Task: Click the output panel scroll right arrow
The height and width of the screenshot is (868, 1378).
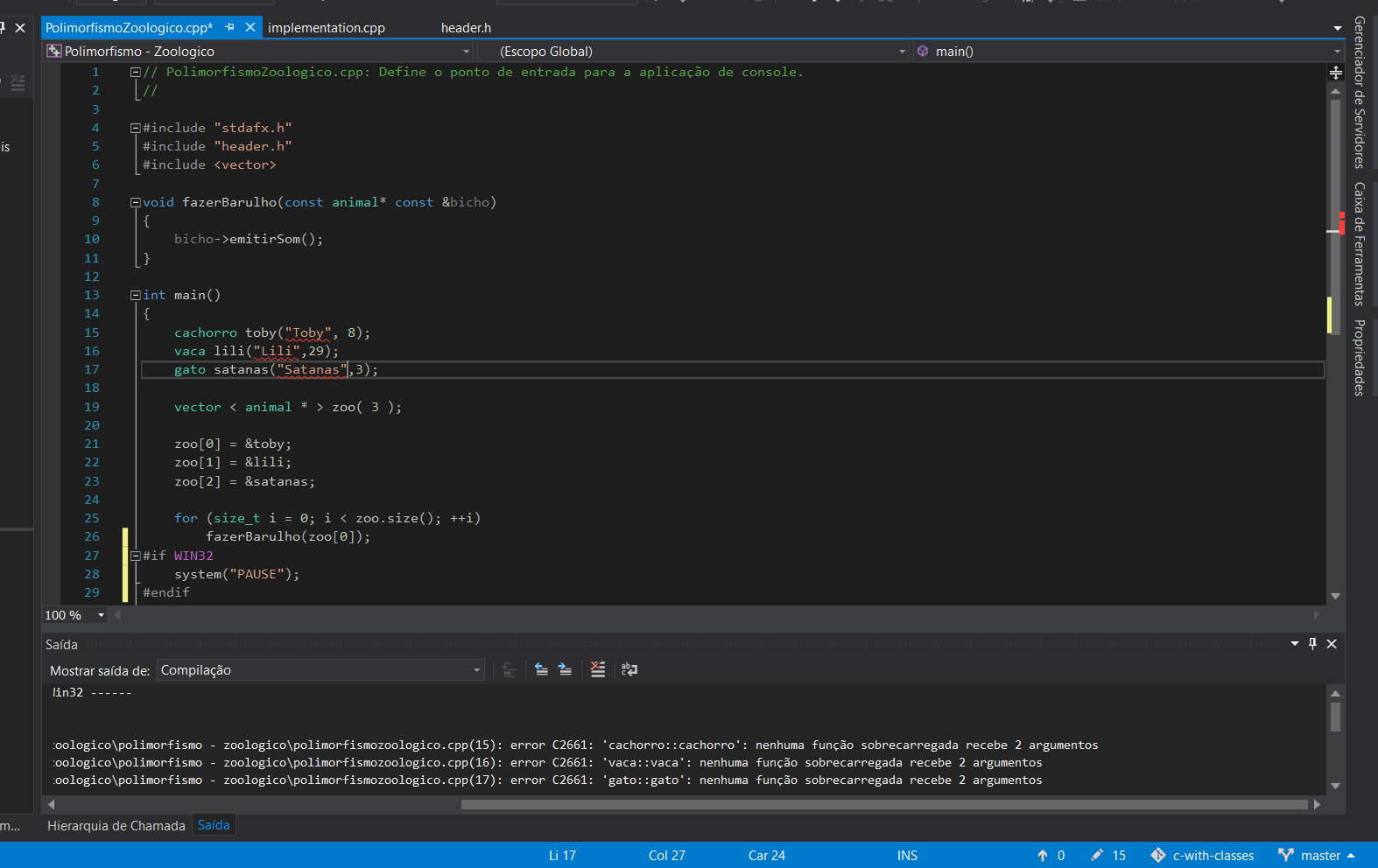Action: [1317, 804]
